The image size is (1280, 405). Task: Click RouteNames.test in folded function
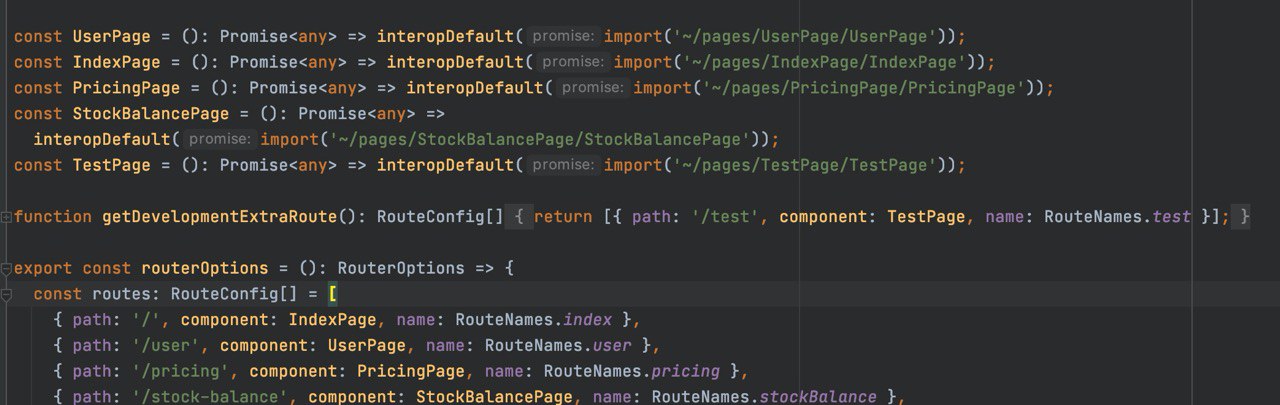click(x=1118, y=217)
